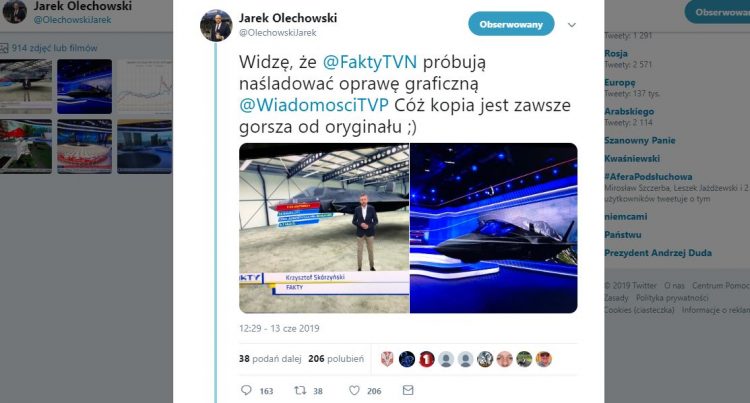View the 206 polubień list

click(x=336, y=359)
